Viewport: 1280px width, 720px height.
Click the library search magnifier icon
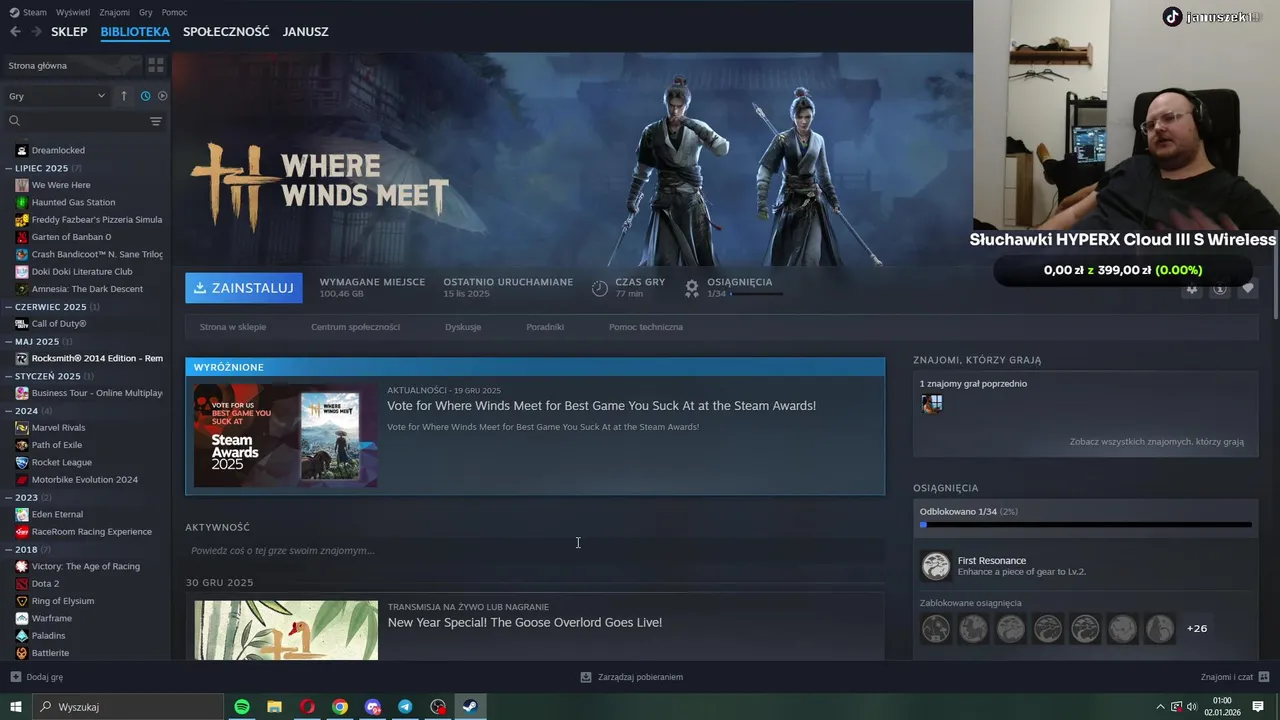point(14,121)
